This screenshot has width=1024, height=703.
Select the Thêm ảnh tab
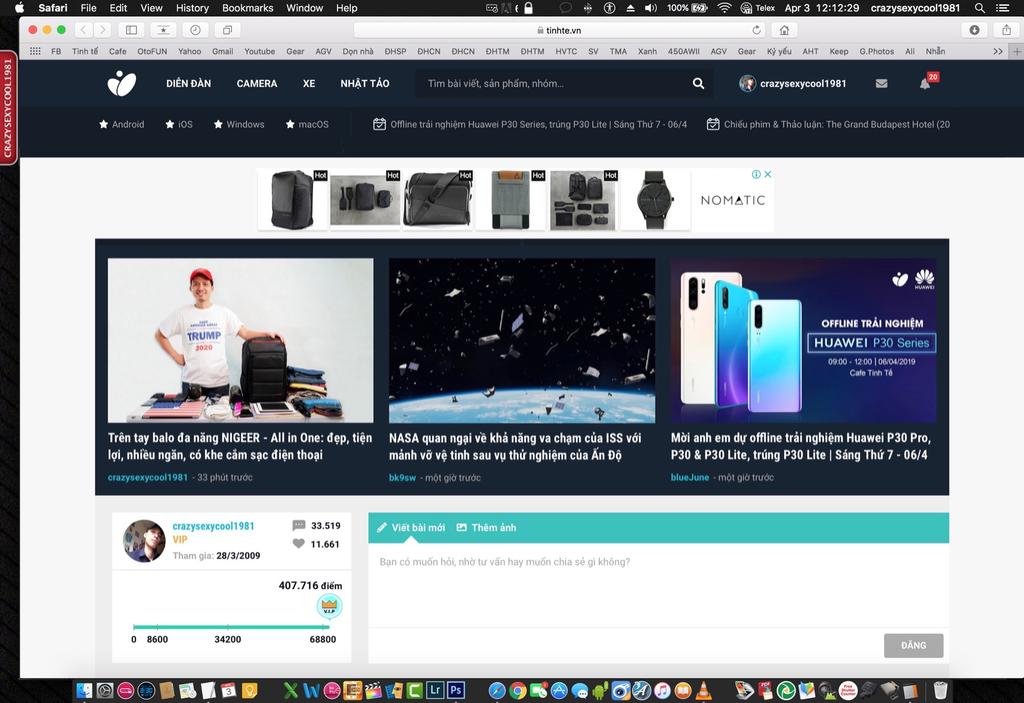[x=486, y=527]
